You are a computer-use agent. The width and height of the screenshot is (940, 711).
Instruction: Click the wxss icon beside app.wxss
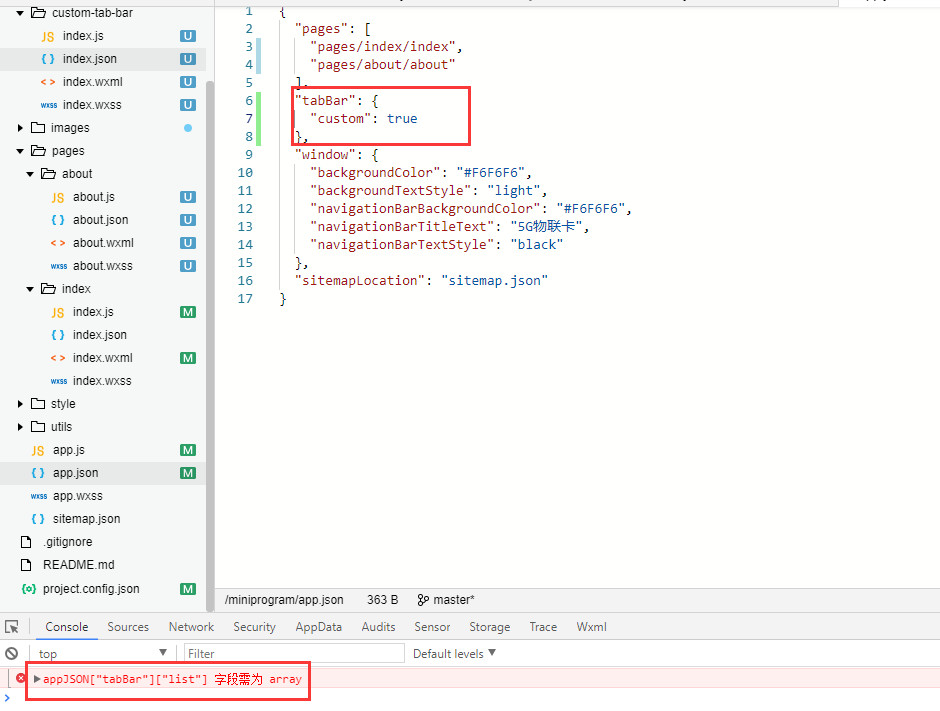point(38,496)
